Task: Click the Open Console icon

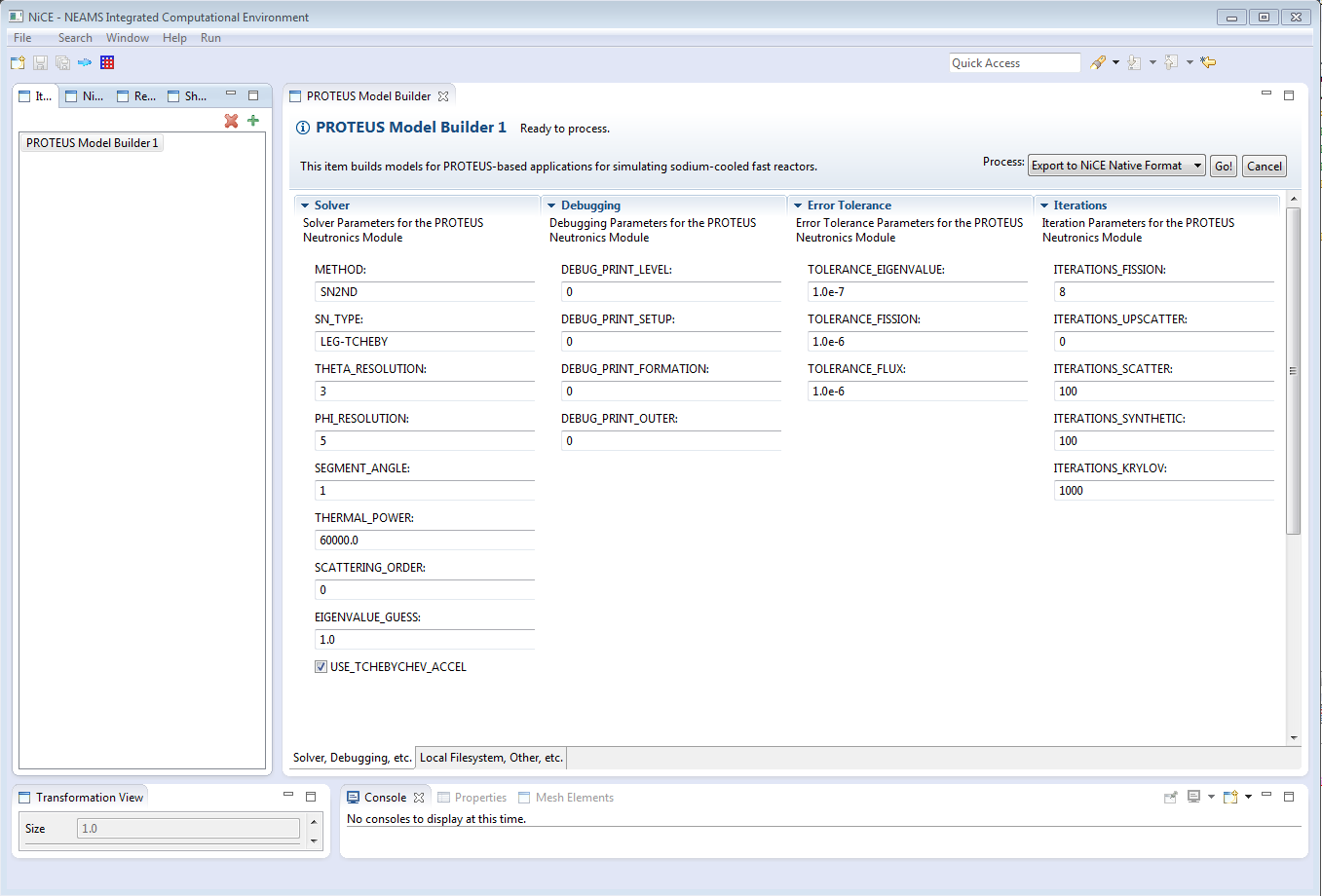Action: 1230,798
